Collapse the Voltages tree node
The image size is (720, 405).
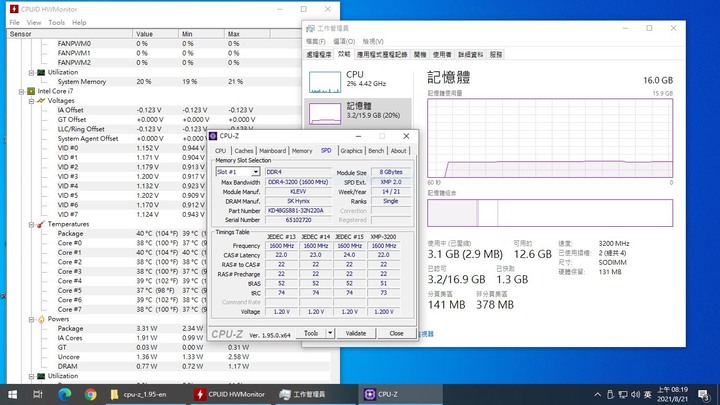coord(31,101)
